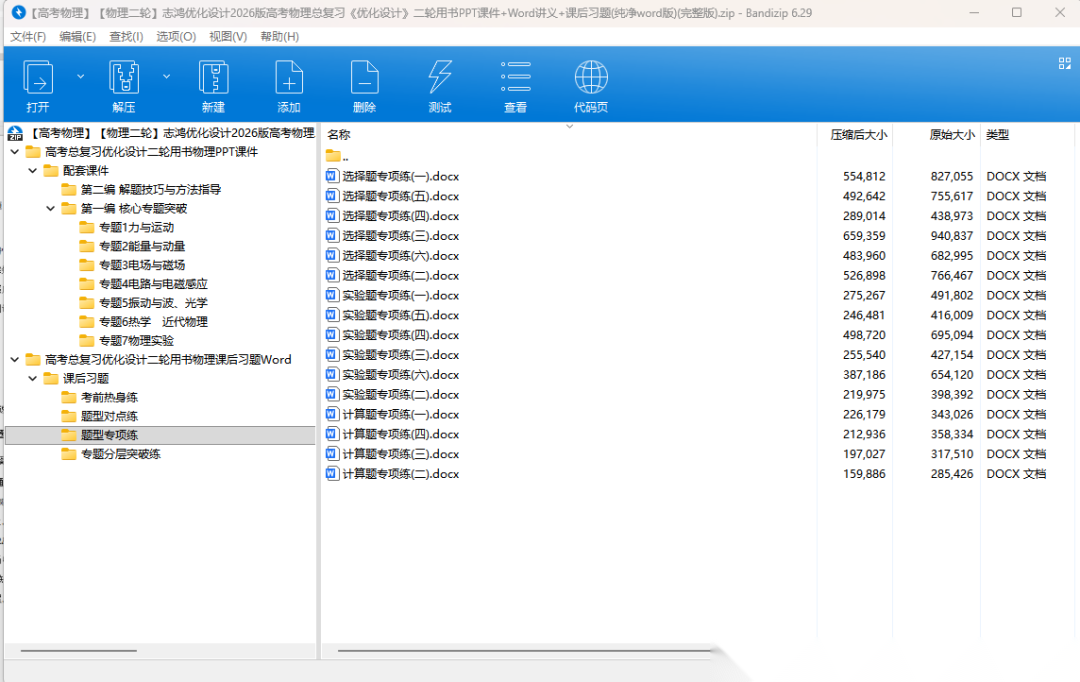Collapse the 配套课件 tree folder

33,171
